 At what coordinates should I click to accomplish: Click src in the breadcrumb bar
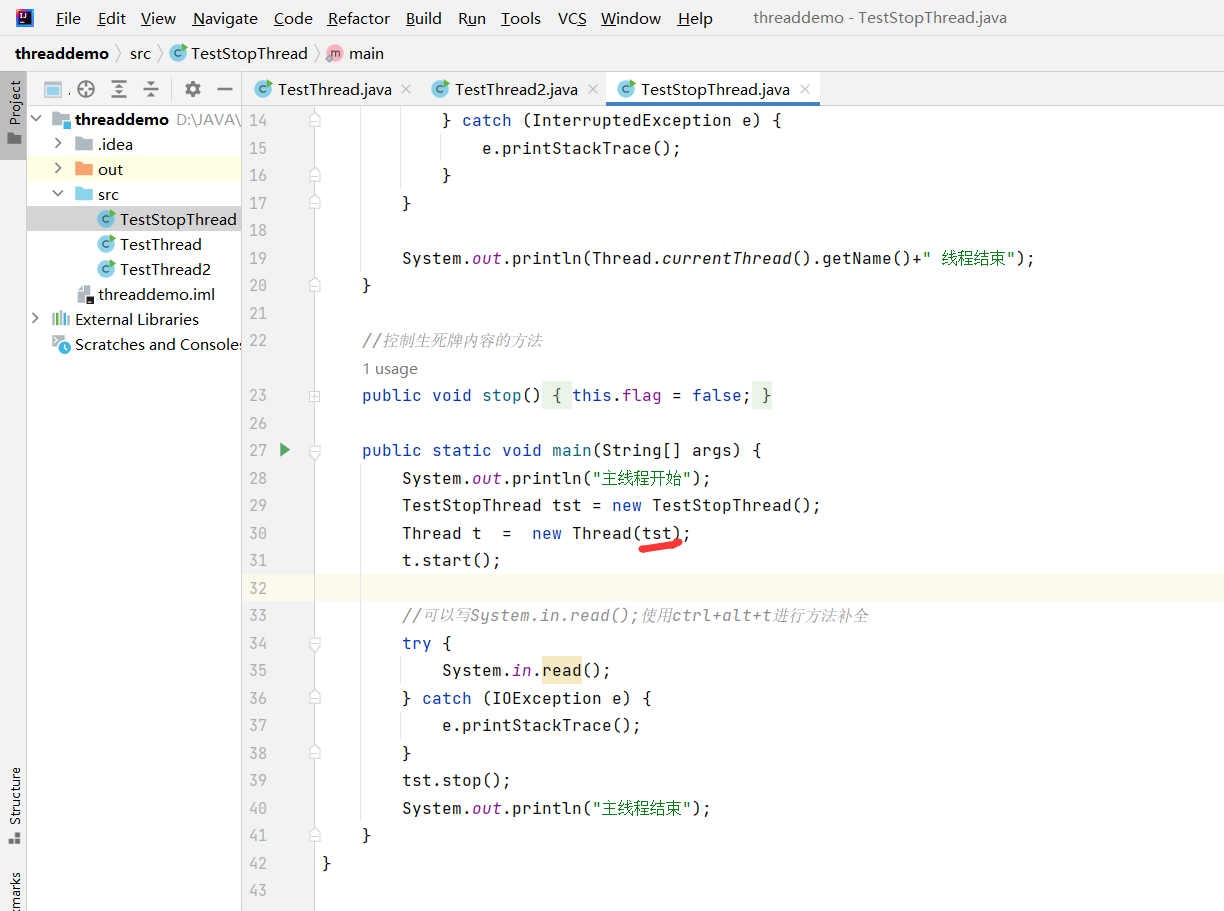point(140,53)
